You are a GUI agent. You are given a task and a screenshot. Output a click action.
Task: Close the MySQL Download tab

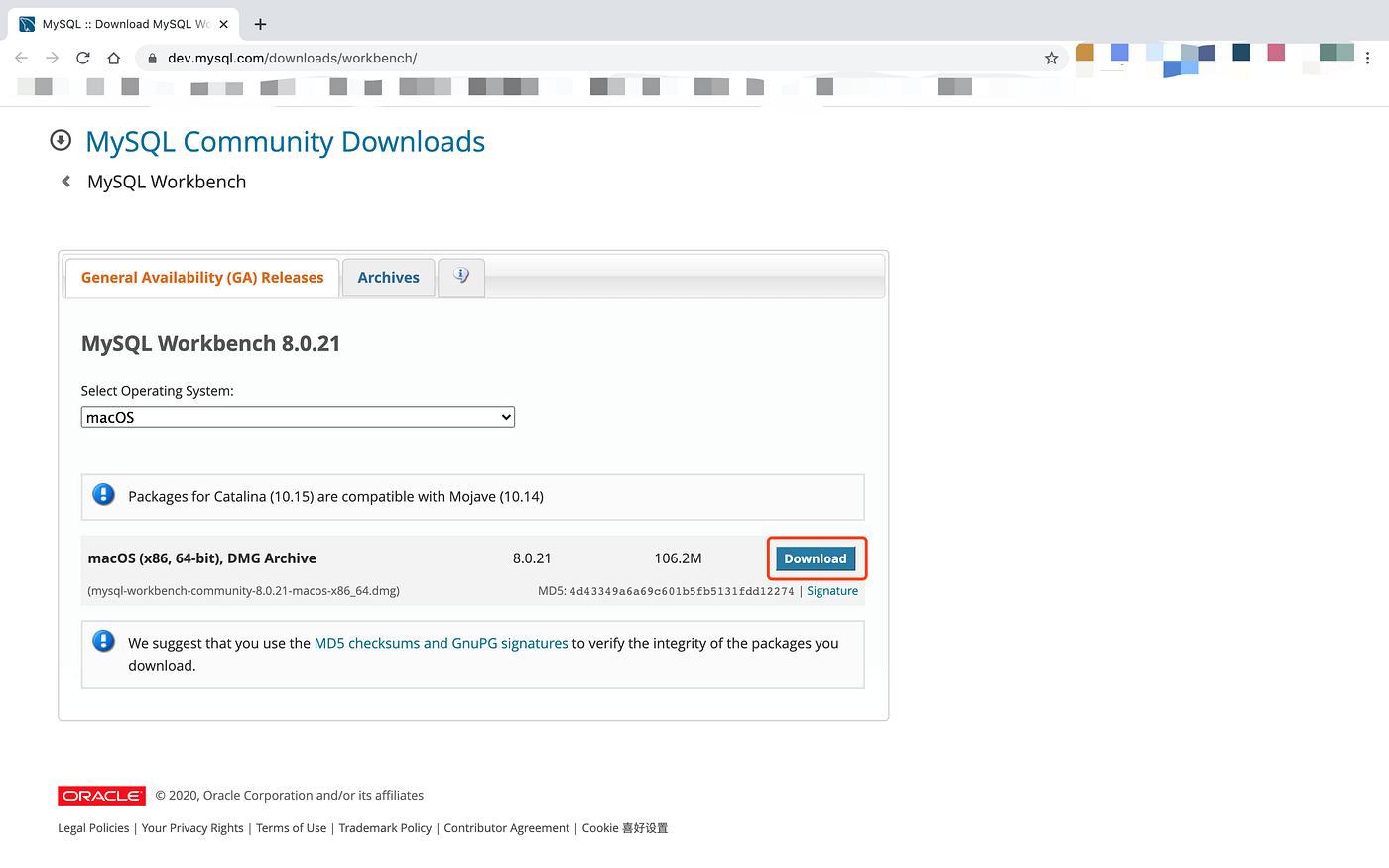point(224,24)
